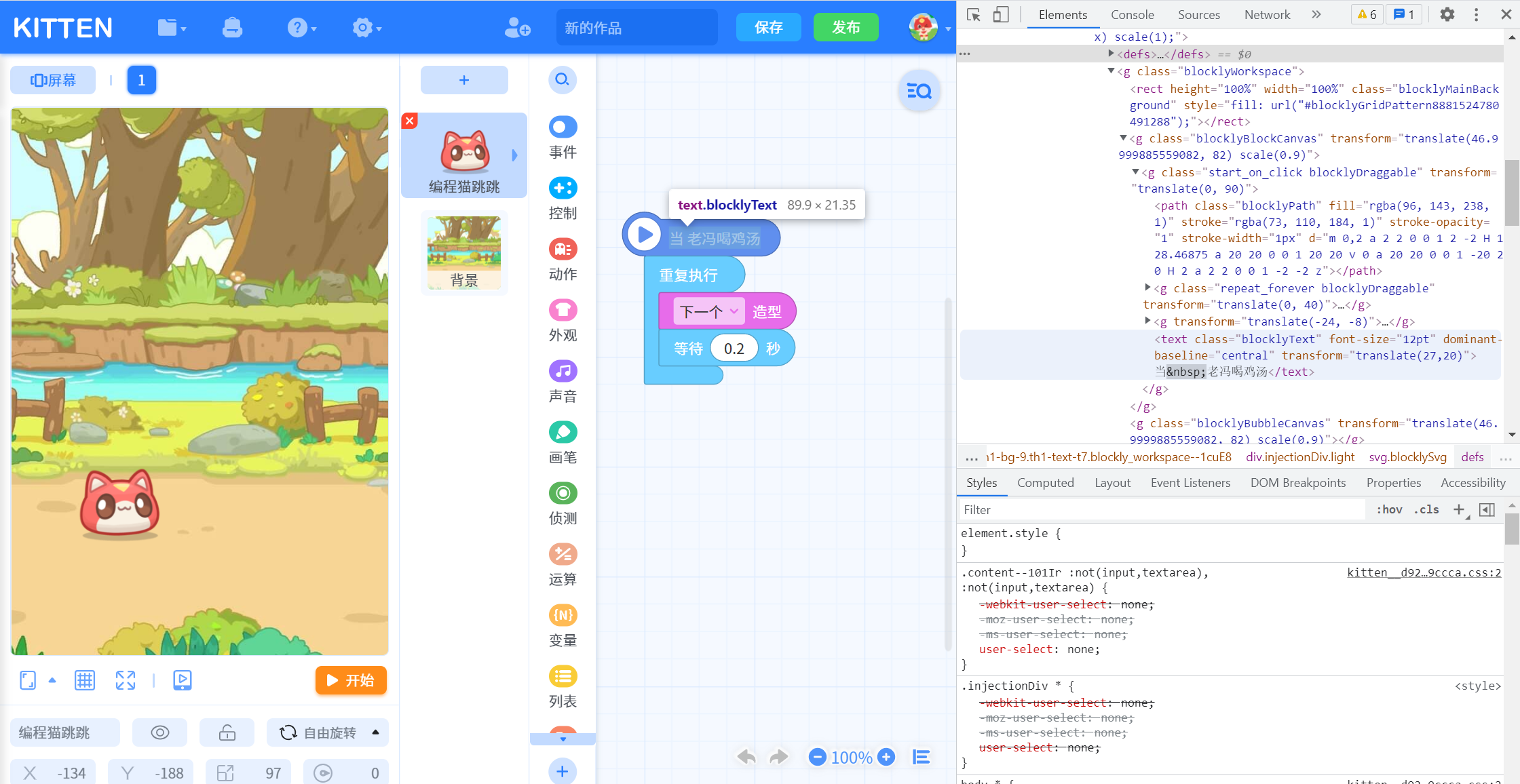
Task: Open the Computed styles tab
Action: coord(1045,482)
